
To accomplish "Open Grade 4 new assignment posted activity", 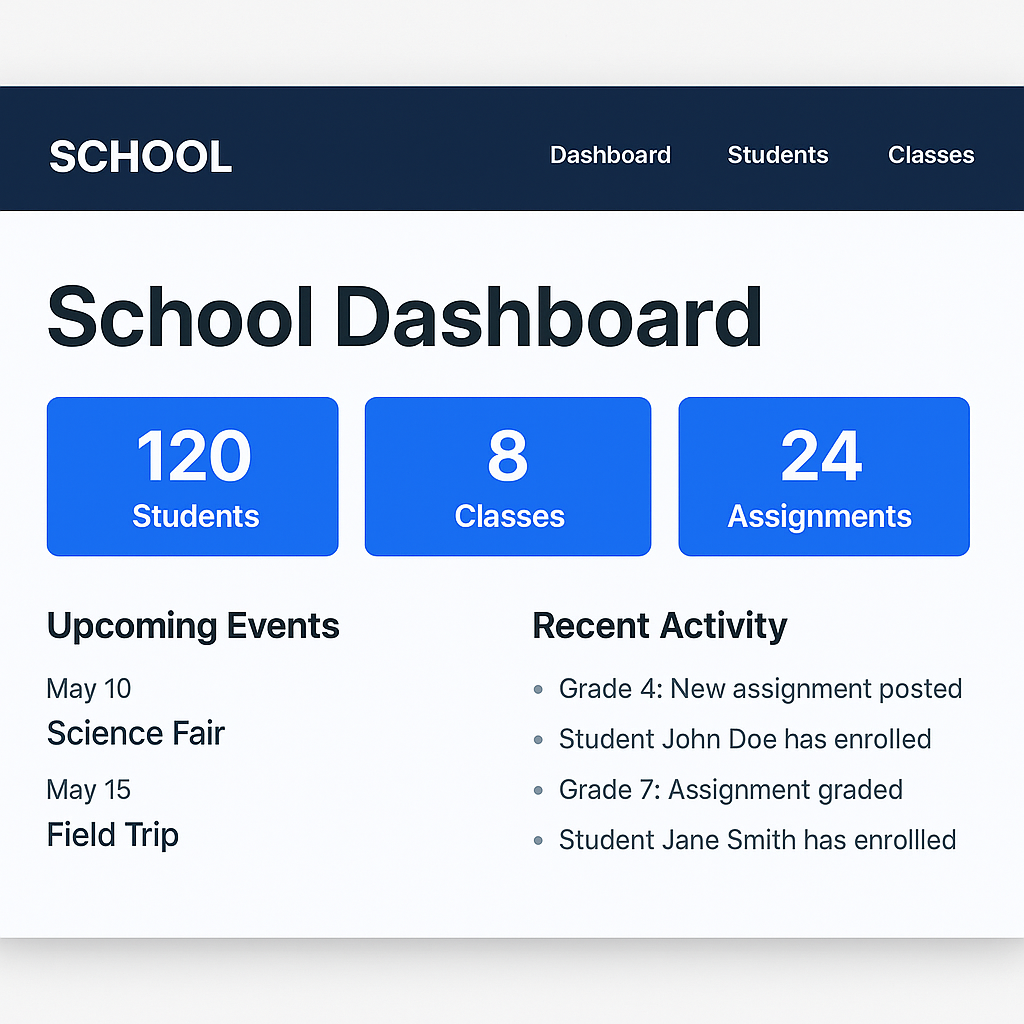I will pyautogui.click(x=760, y=689).
